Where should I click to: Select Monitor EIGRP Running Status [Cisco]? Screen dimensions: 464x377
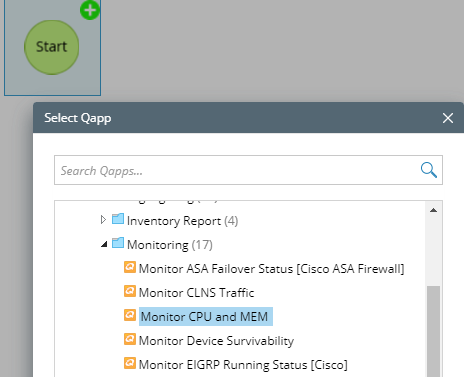(243, 365)
